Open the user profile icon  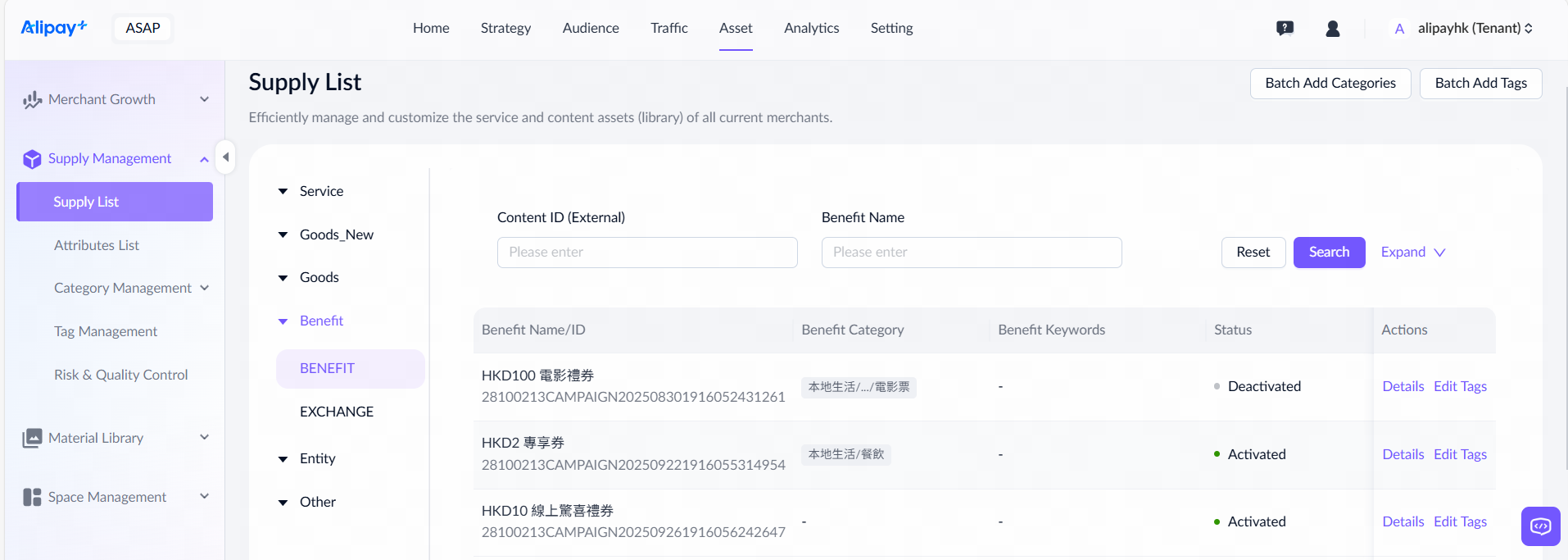pos(1332,29)
